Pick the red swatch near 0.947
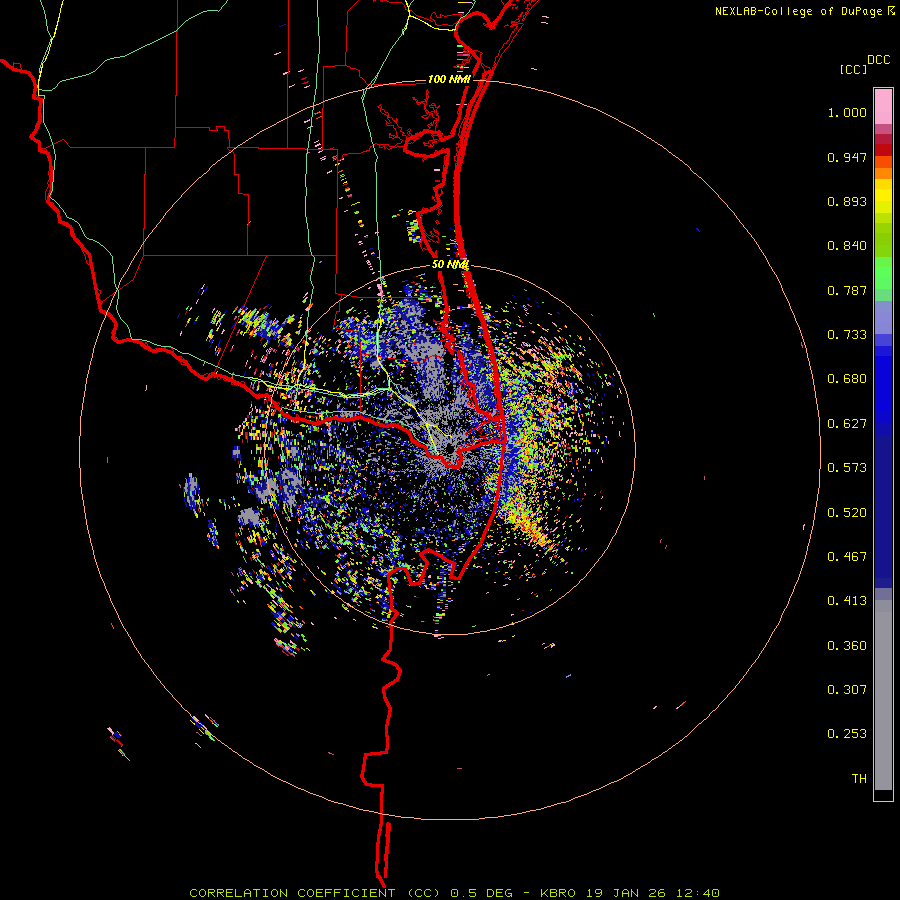 coord(883,150)
